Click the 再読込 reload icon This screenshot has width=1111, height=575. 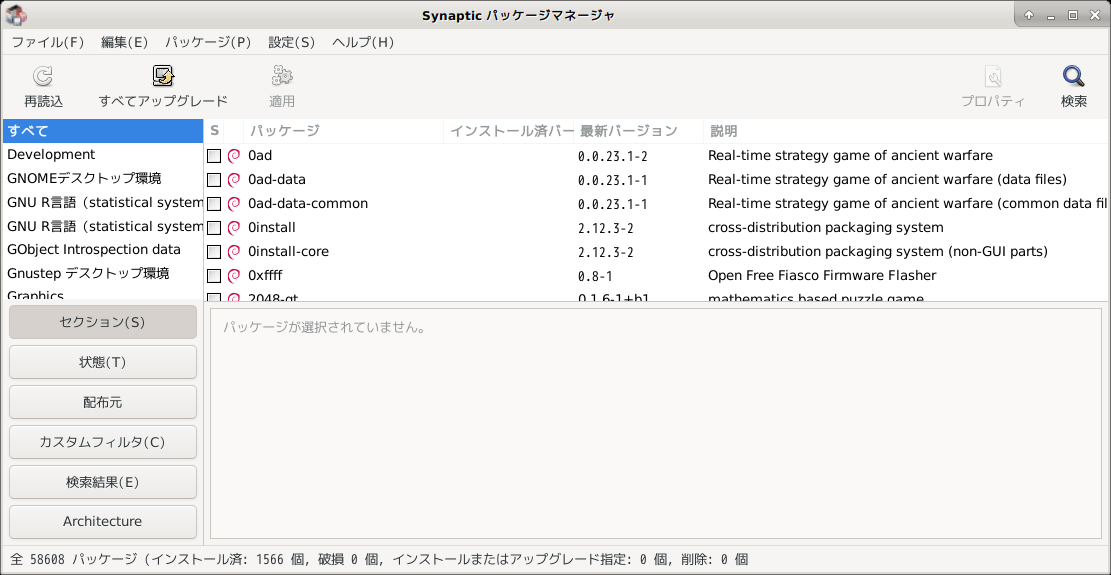click(43, 76)
